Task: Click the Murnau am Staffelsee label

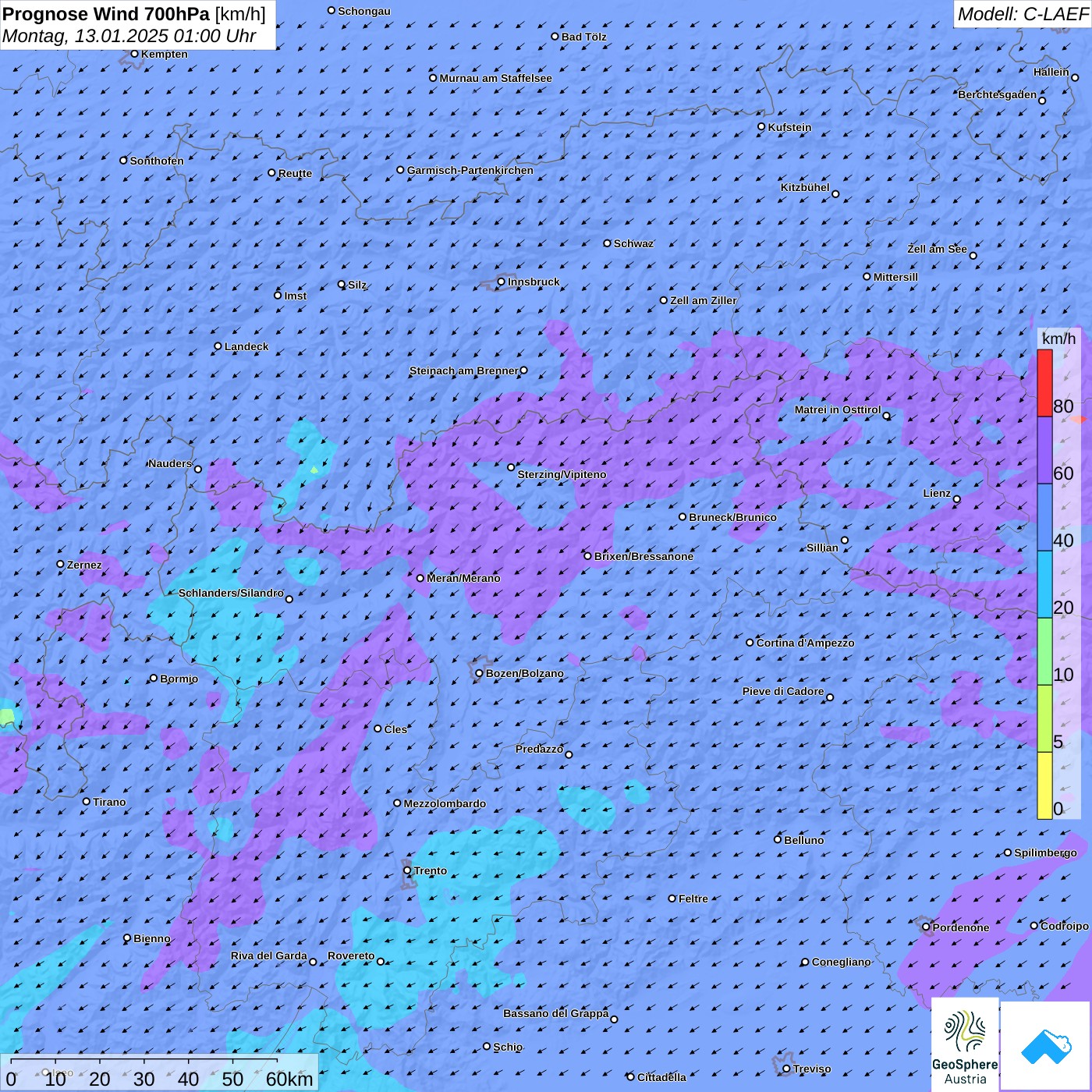Action: tap(495, 78)
